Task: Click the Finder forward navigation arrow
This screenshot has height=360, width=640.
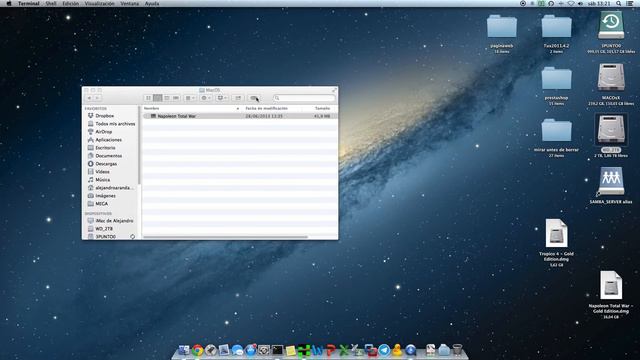Action: [98, 98]
